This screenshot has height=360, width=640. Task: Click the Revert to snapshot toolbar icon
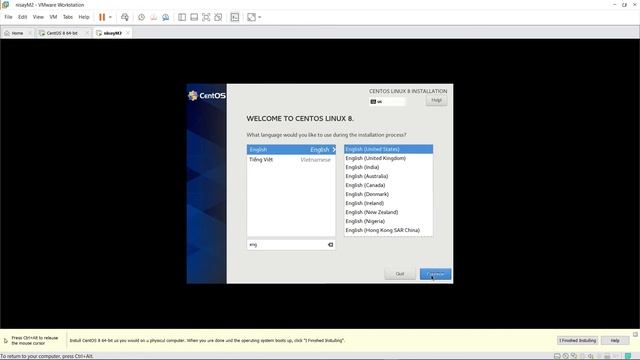point(153,17)
